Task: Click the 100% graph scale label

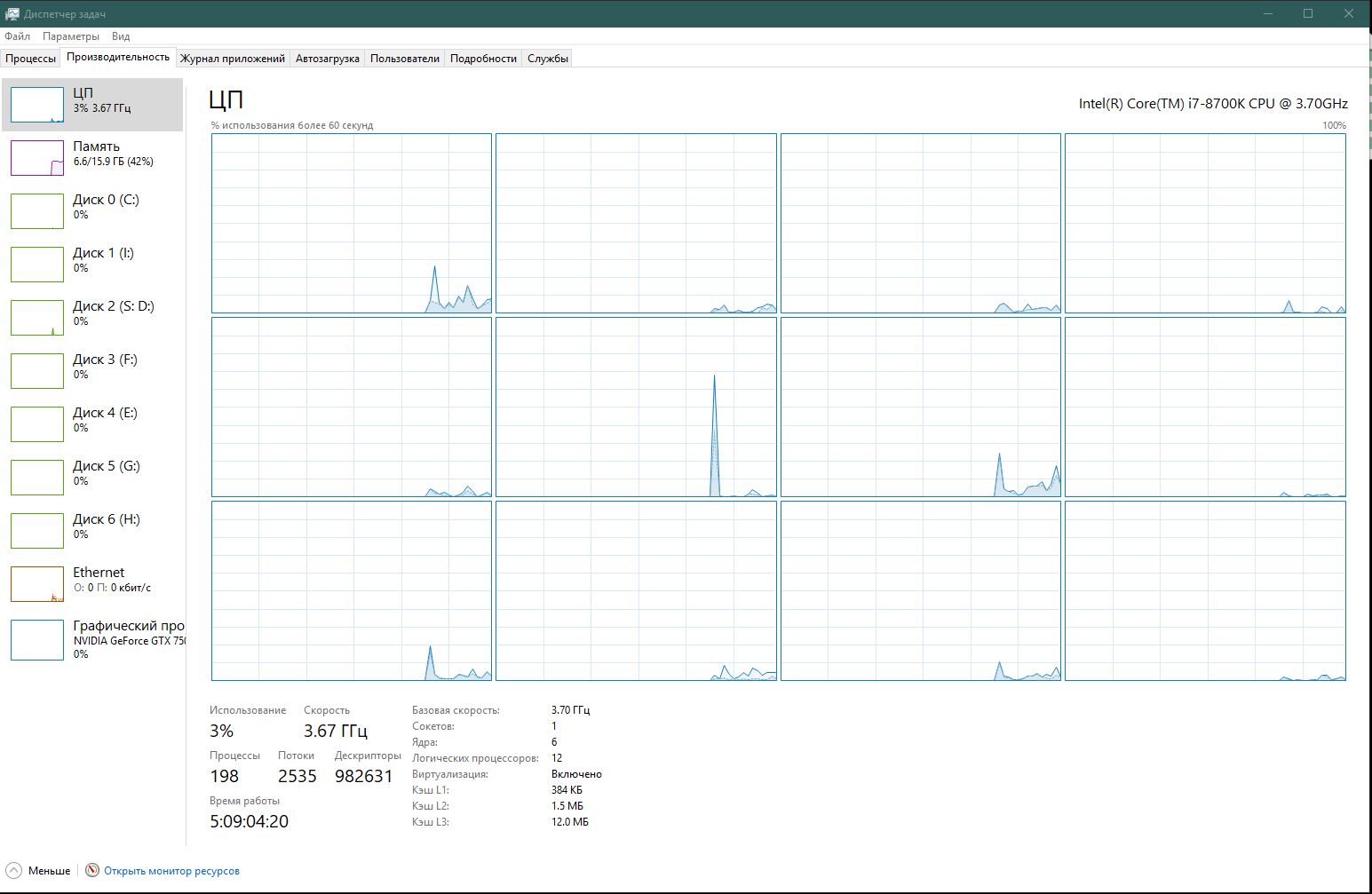Action: coord(1334,125)
